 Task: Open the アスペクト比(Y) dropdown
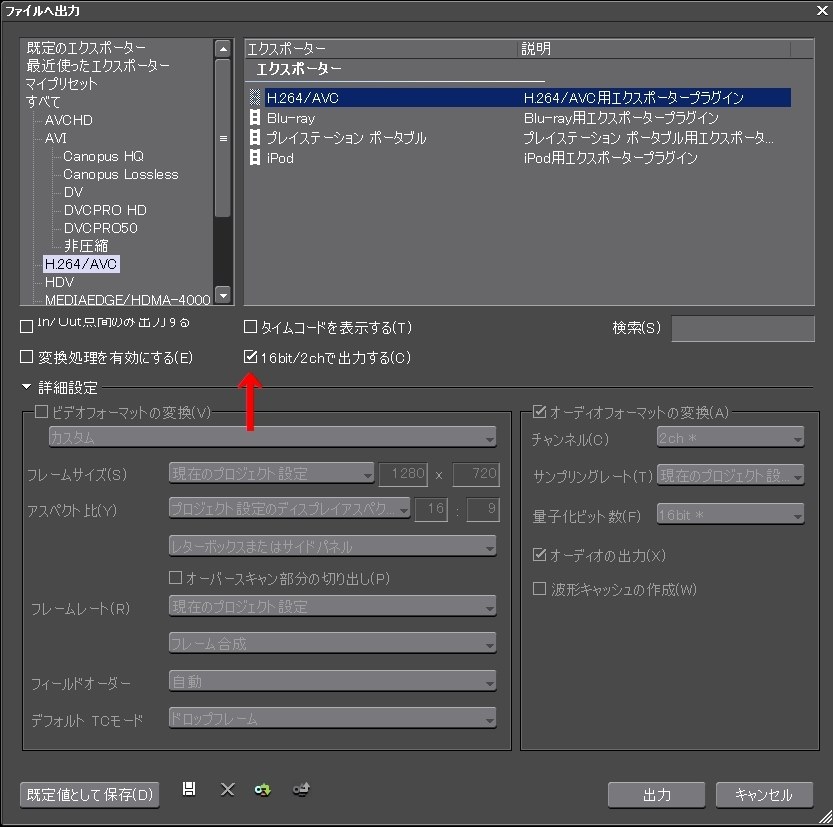point(290,508)
